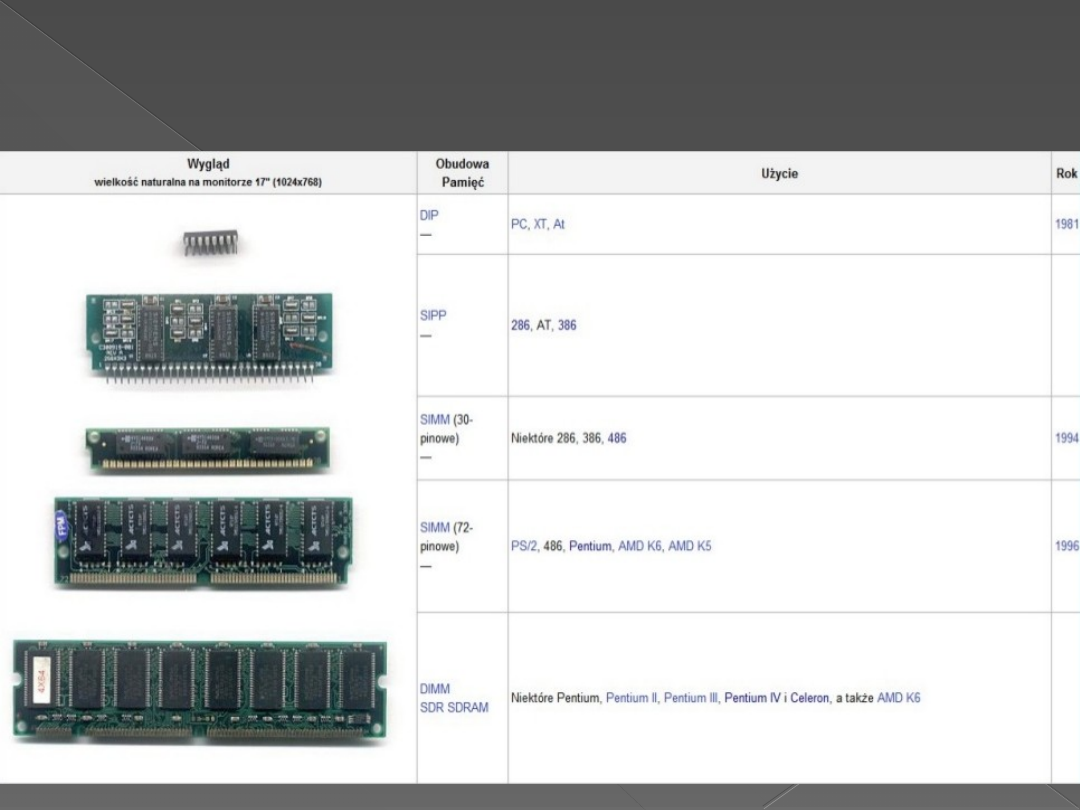
Task: Open the Pentium III link
Action: 691,698
